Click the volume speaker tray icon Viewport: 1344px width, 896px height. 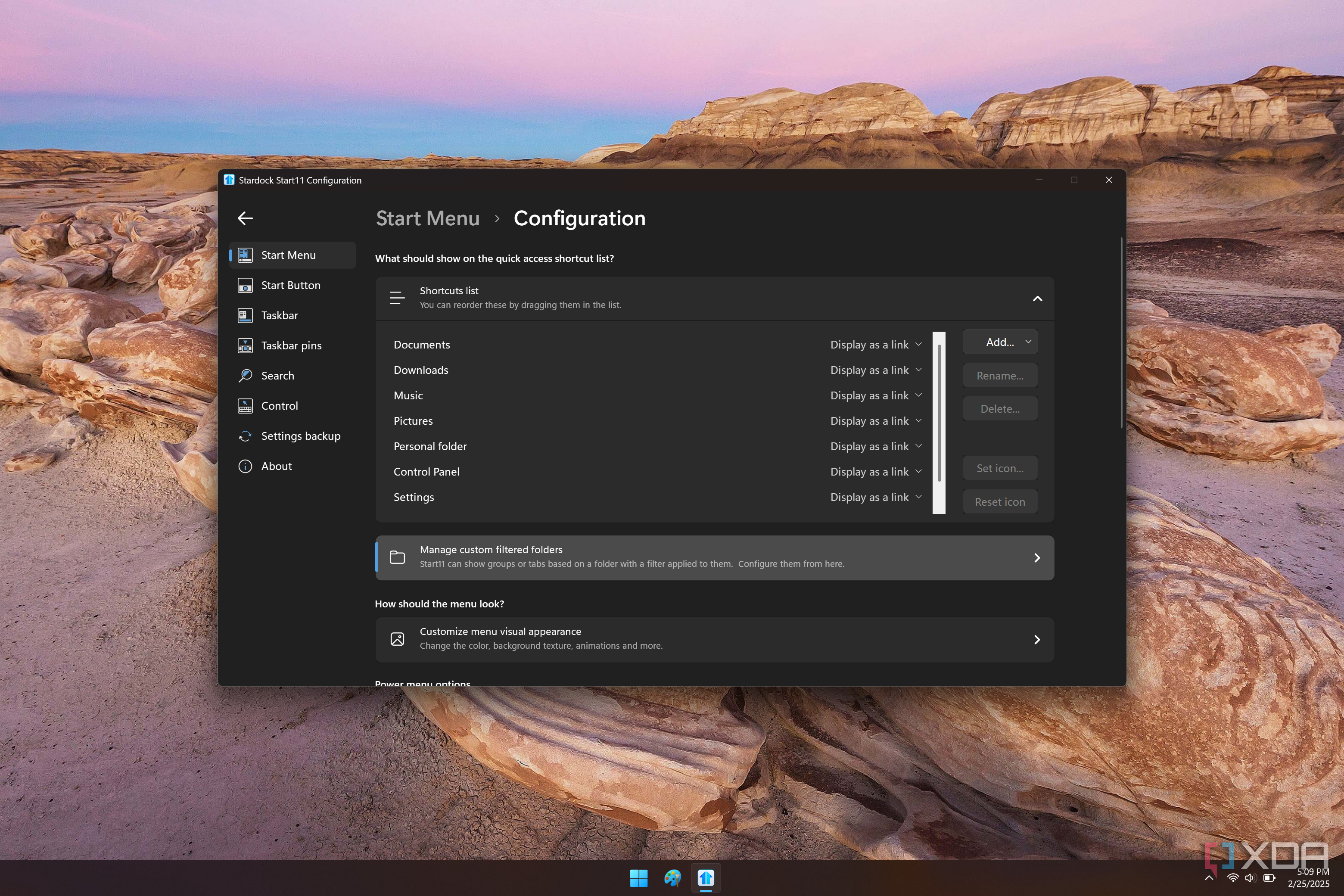point(1250,878)
